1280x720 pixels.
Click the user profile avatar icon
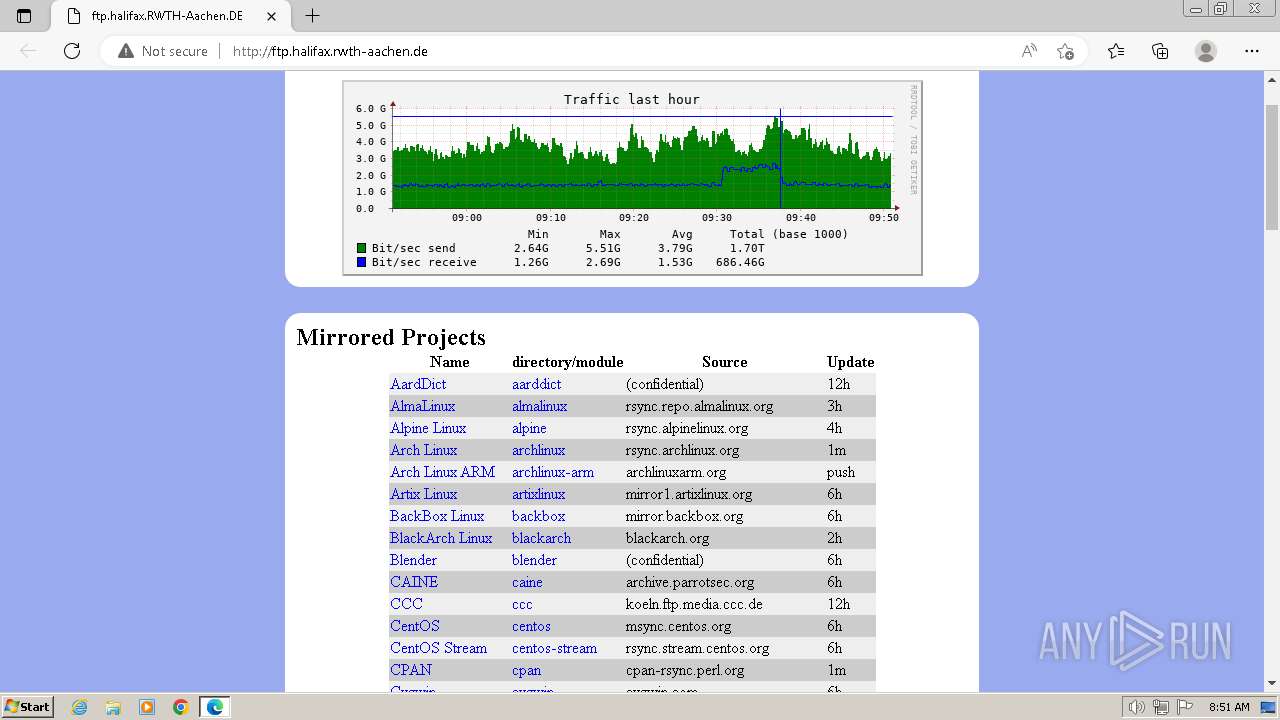[x=1206, y=51]
